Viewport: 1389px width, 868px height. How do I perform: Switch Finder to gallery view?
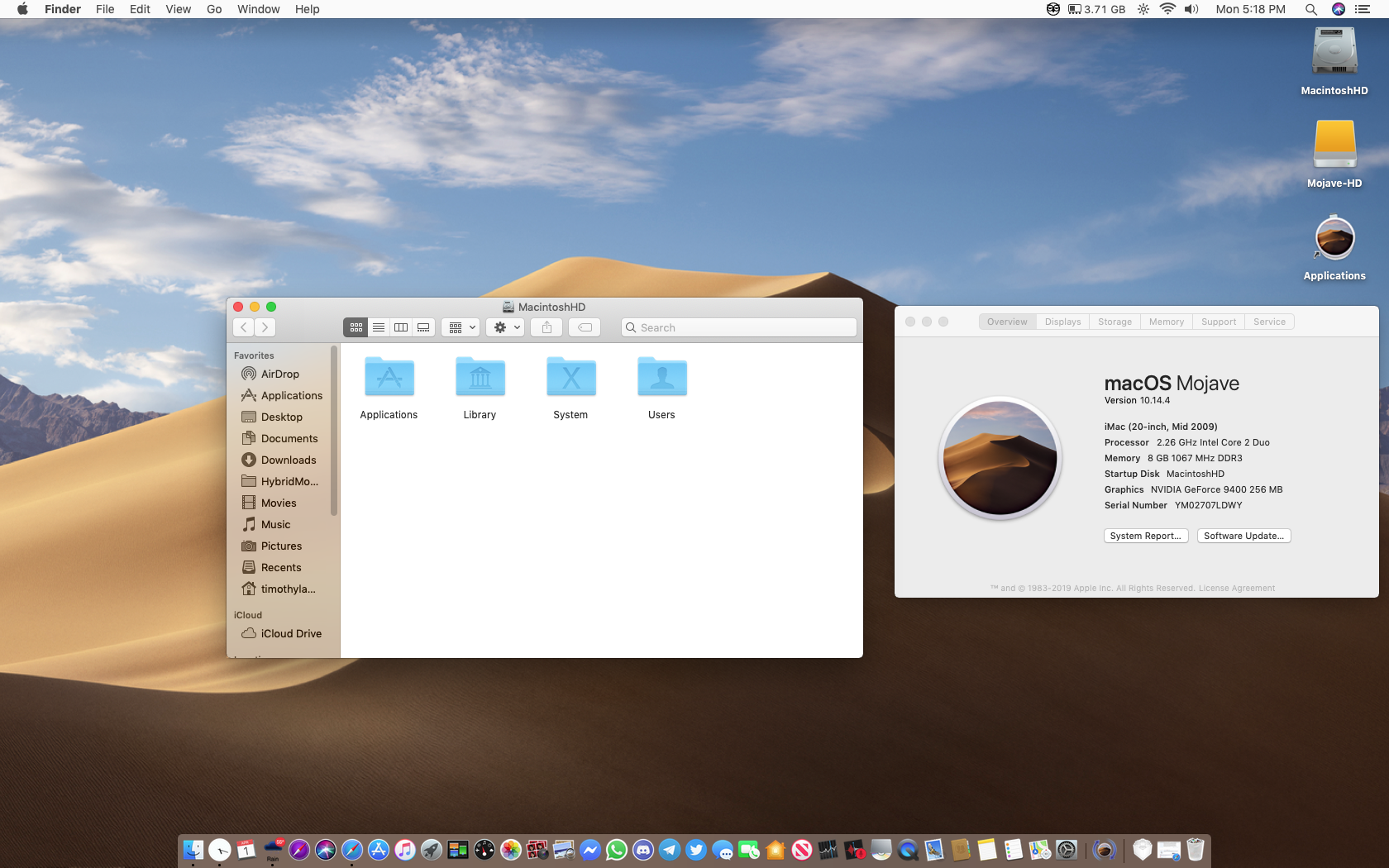(423, 327)
